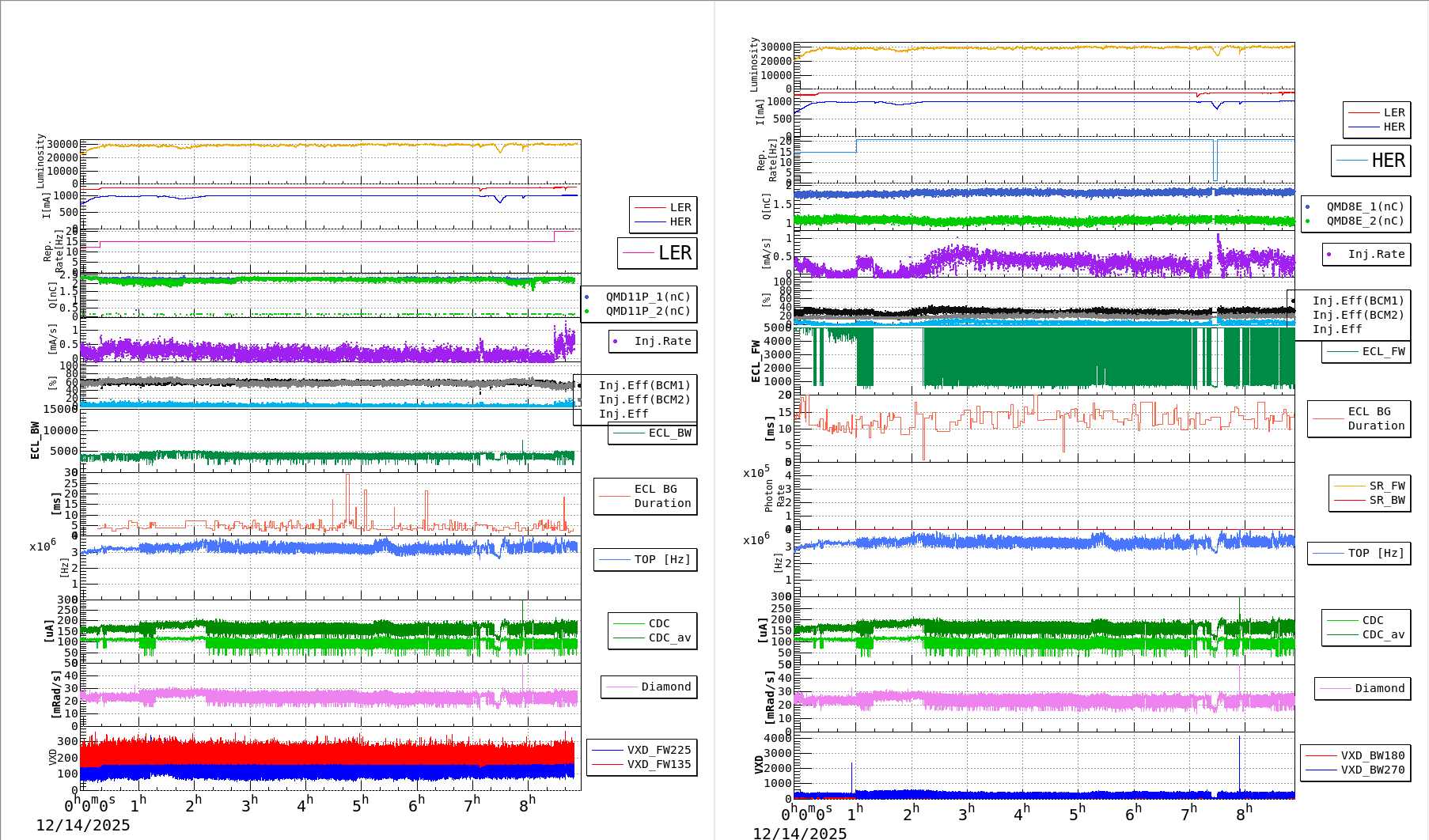
Task: Select CDC_av legend entry in right panel
Action: coord(1383,634)
